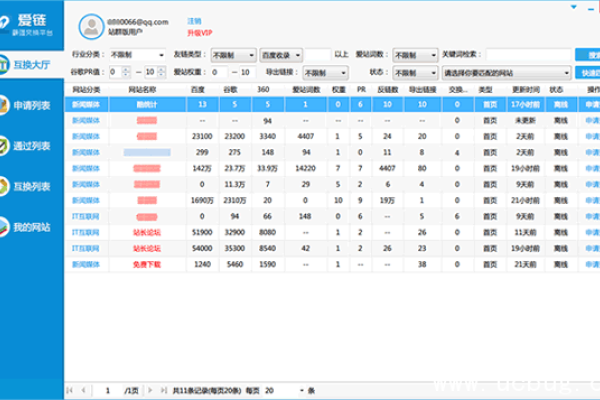The image size is (600, 400).
Task: Jump to the last page arrow
Action: coord(163,390)
